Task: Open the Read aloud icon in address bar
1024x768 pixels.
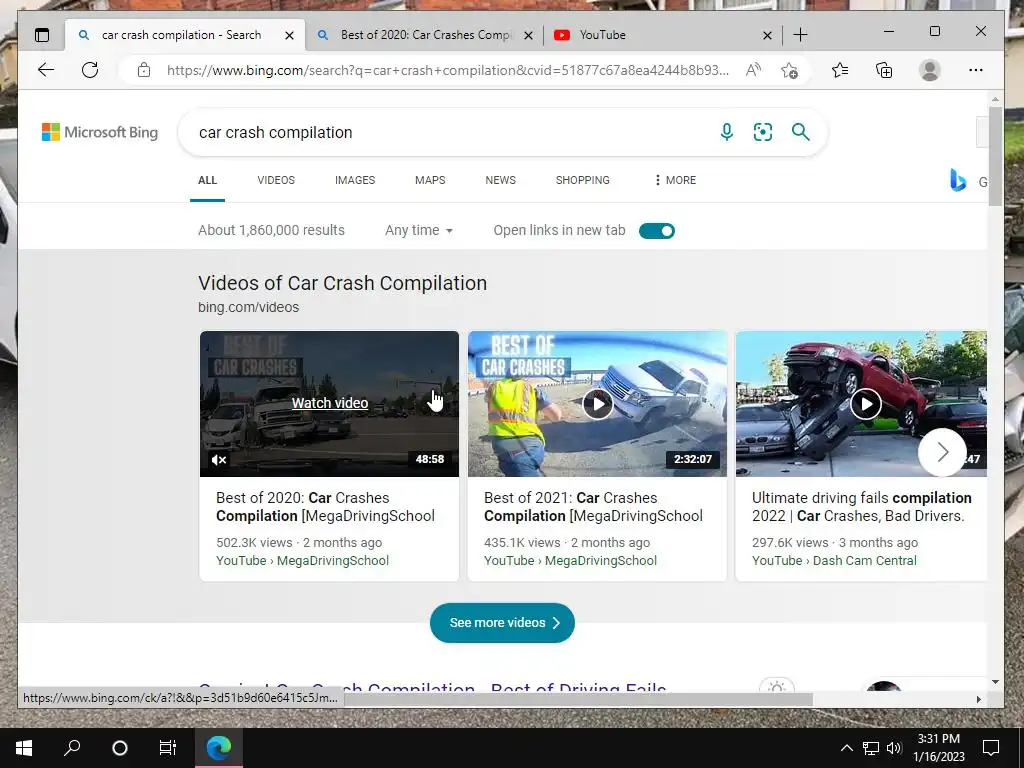Action: (x=753, y=70)
